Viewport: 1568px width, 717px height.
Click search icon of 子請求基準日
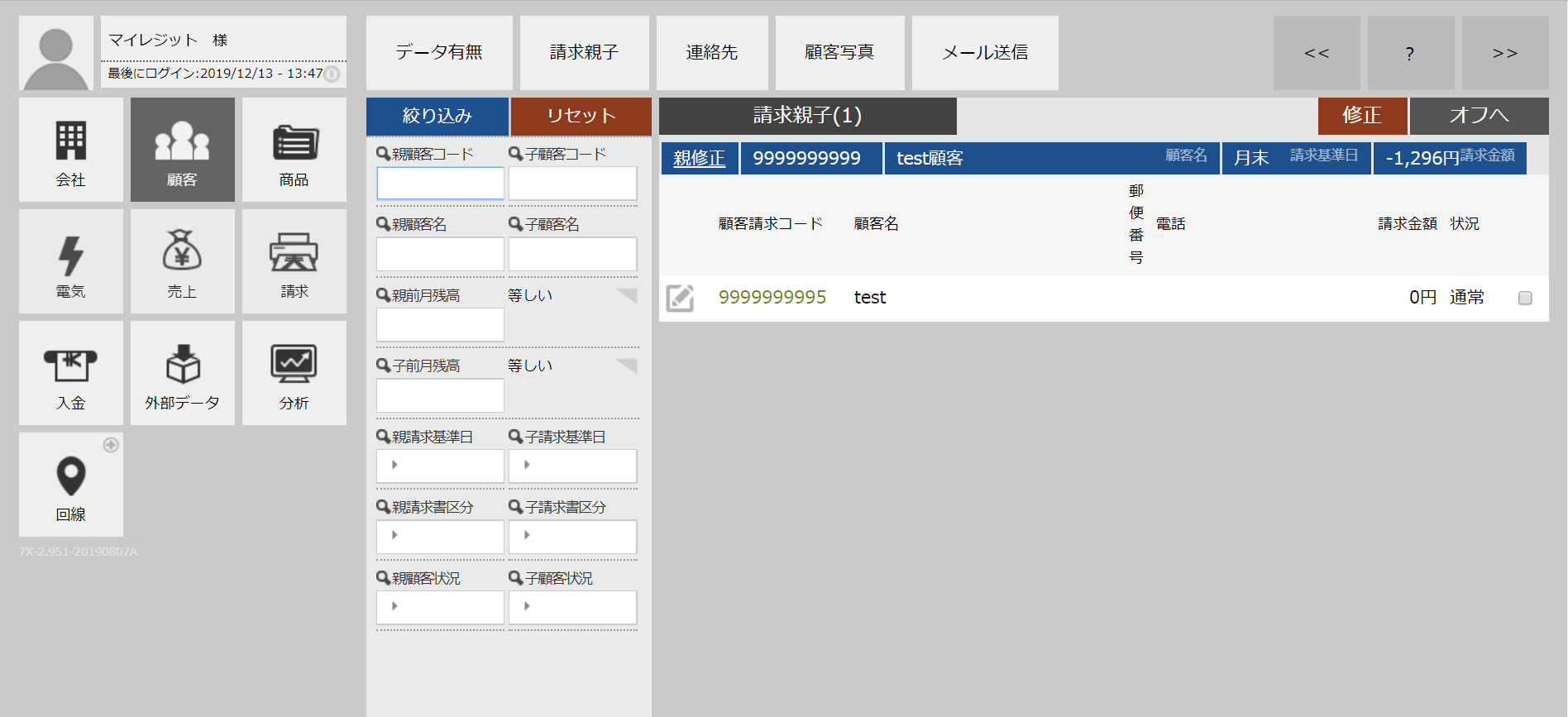click(515, 437)
